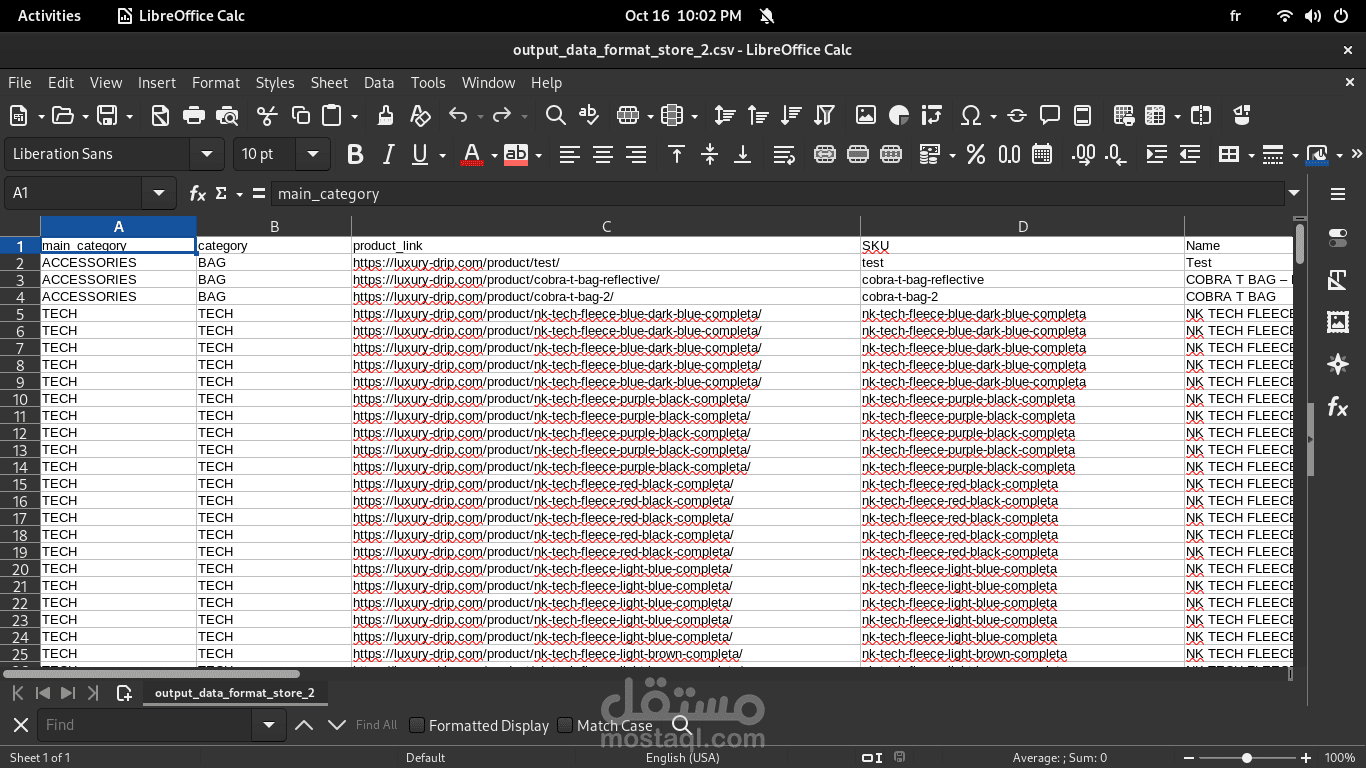Open the GNOME Activities overview
Viewport: 1366px width, 768px height.
pyautogui.click(x=50, y=15)
